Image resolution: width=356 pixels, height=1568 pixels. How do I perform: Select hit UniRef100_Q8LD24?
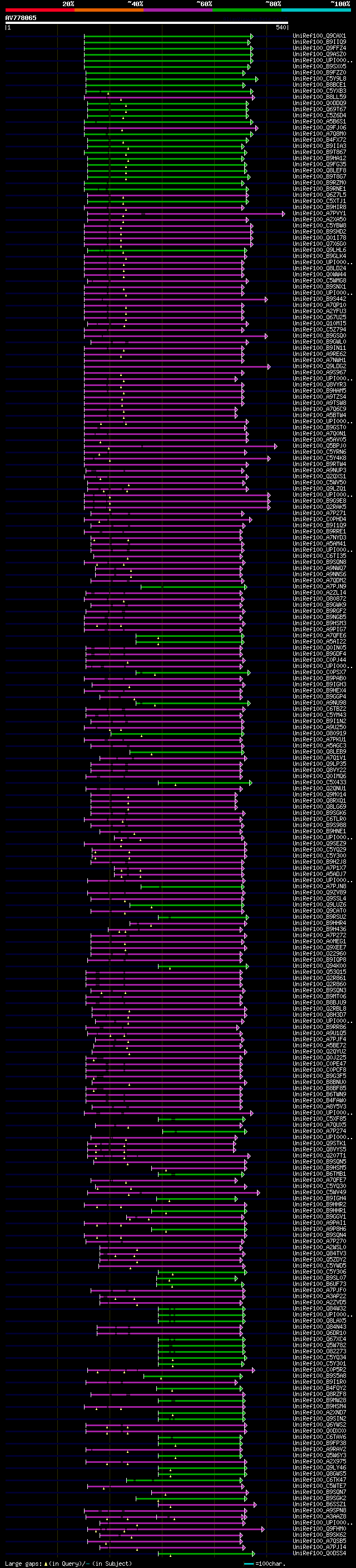[319, 269]
